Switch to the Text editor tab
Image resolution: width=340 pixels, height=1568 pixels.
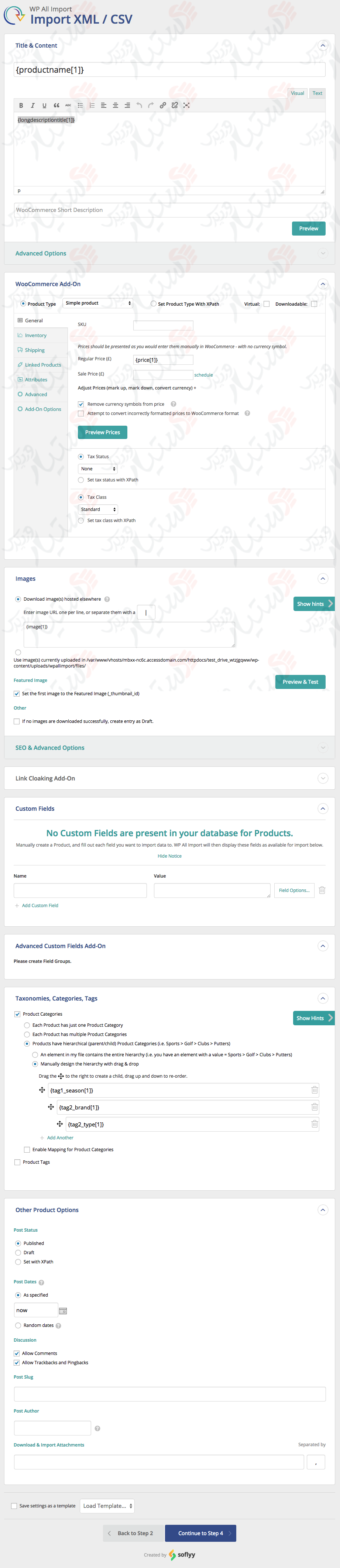(317, 93)
